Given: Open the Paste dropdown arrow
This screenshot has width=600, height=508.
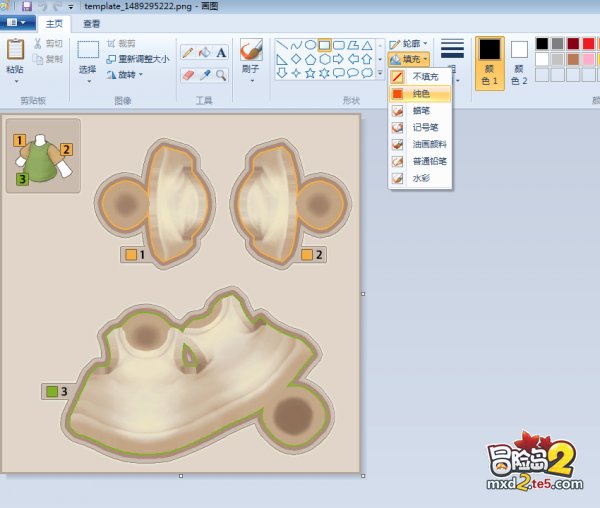Looking at the screenshot, I should point(16,81).
